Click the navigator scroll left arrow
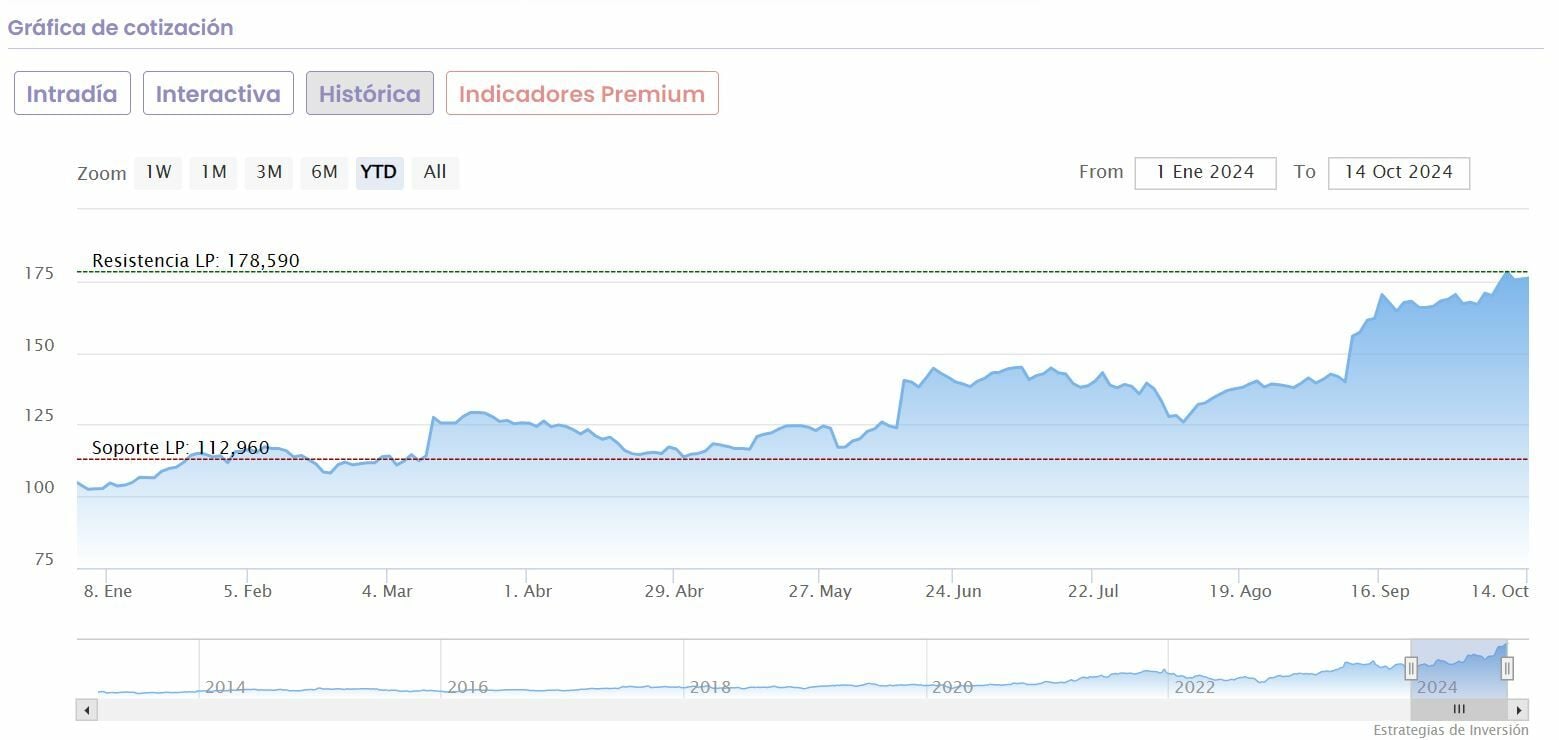 click(x=87, y=710)
